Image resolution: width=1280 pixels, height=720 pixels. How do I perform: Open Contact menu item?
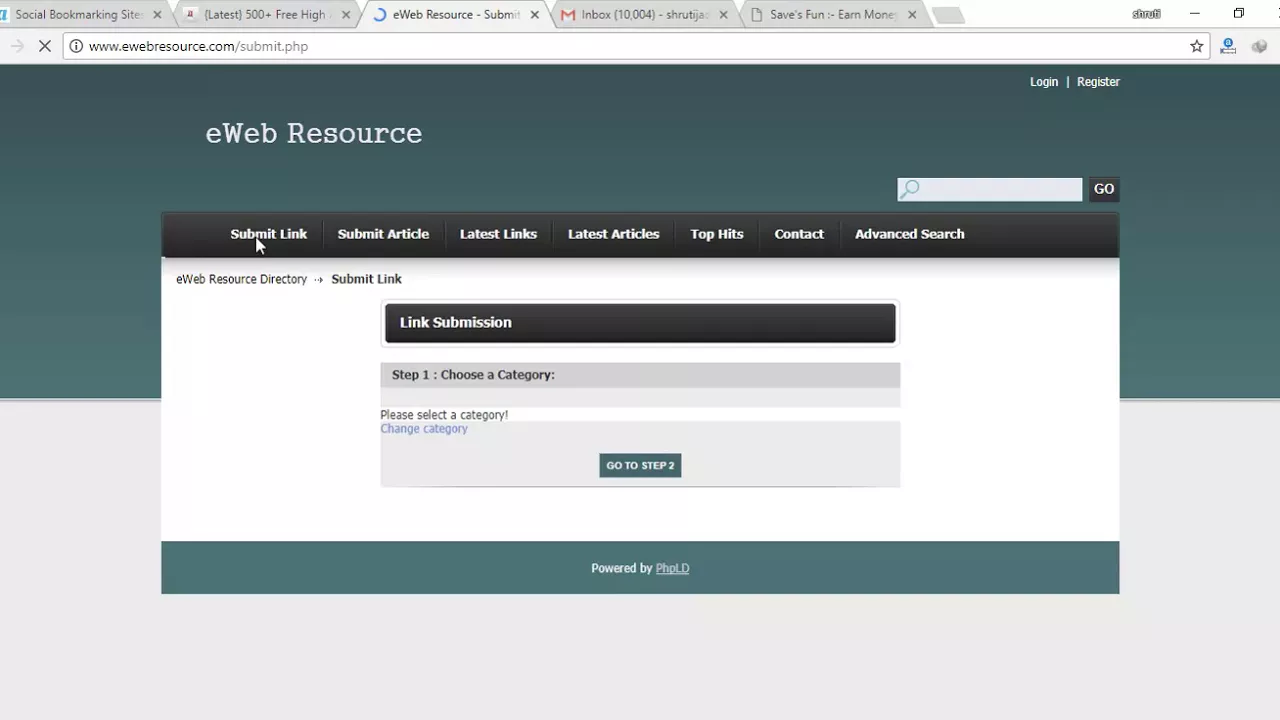799,234
